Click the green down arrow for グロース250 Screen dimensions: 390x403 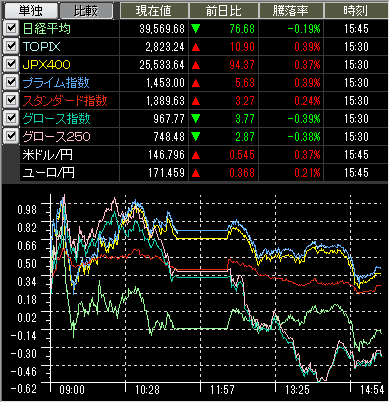[x=196, y=137]
